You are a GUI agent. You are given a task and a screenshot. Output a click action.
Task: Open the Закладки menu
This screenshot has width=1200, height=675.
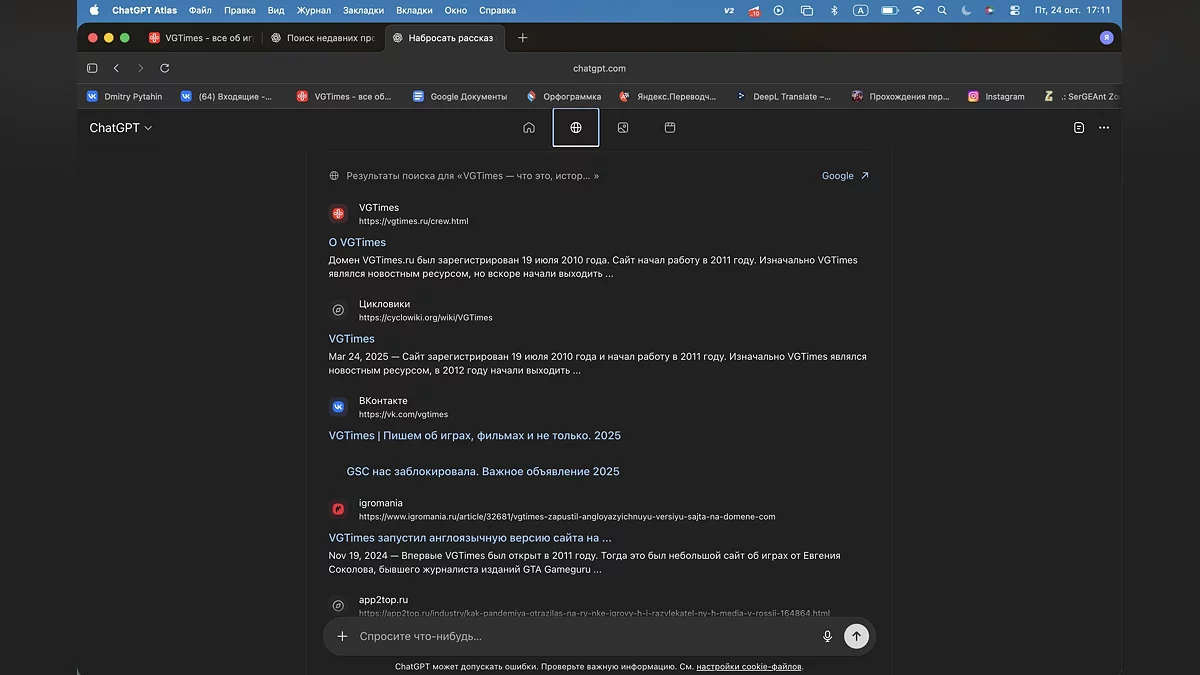coord(363,10)
